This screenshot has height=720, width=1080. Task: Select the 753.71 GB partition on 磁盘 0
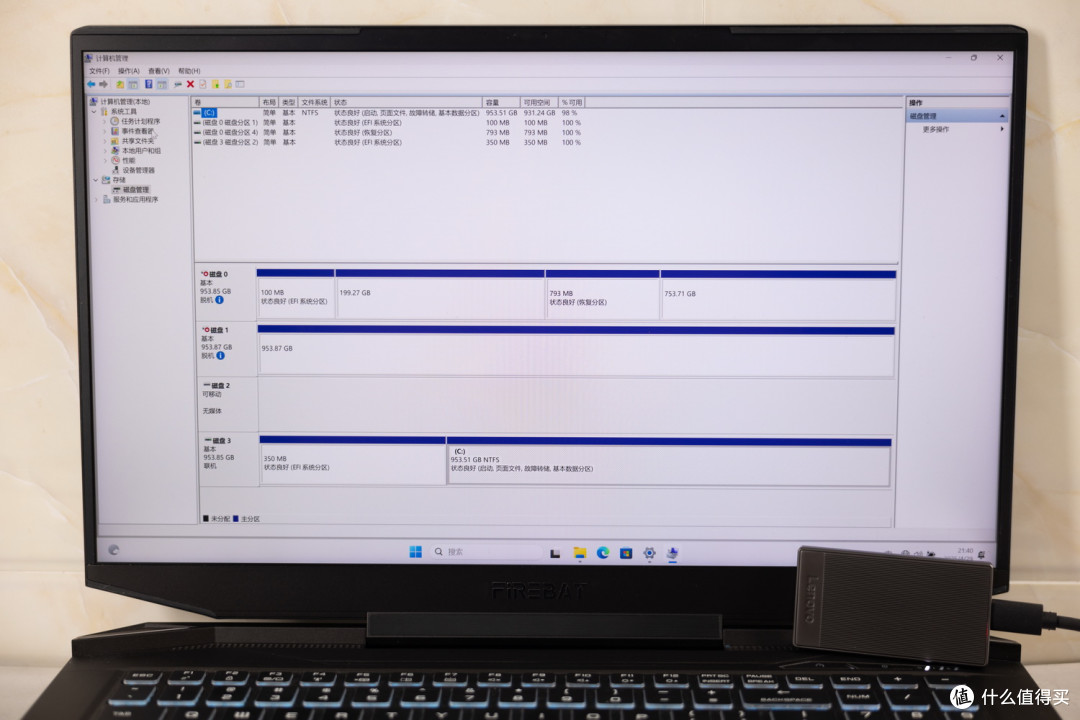pos(778,294)
